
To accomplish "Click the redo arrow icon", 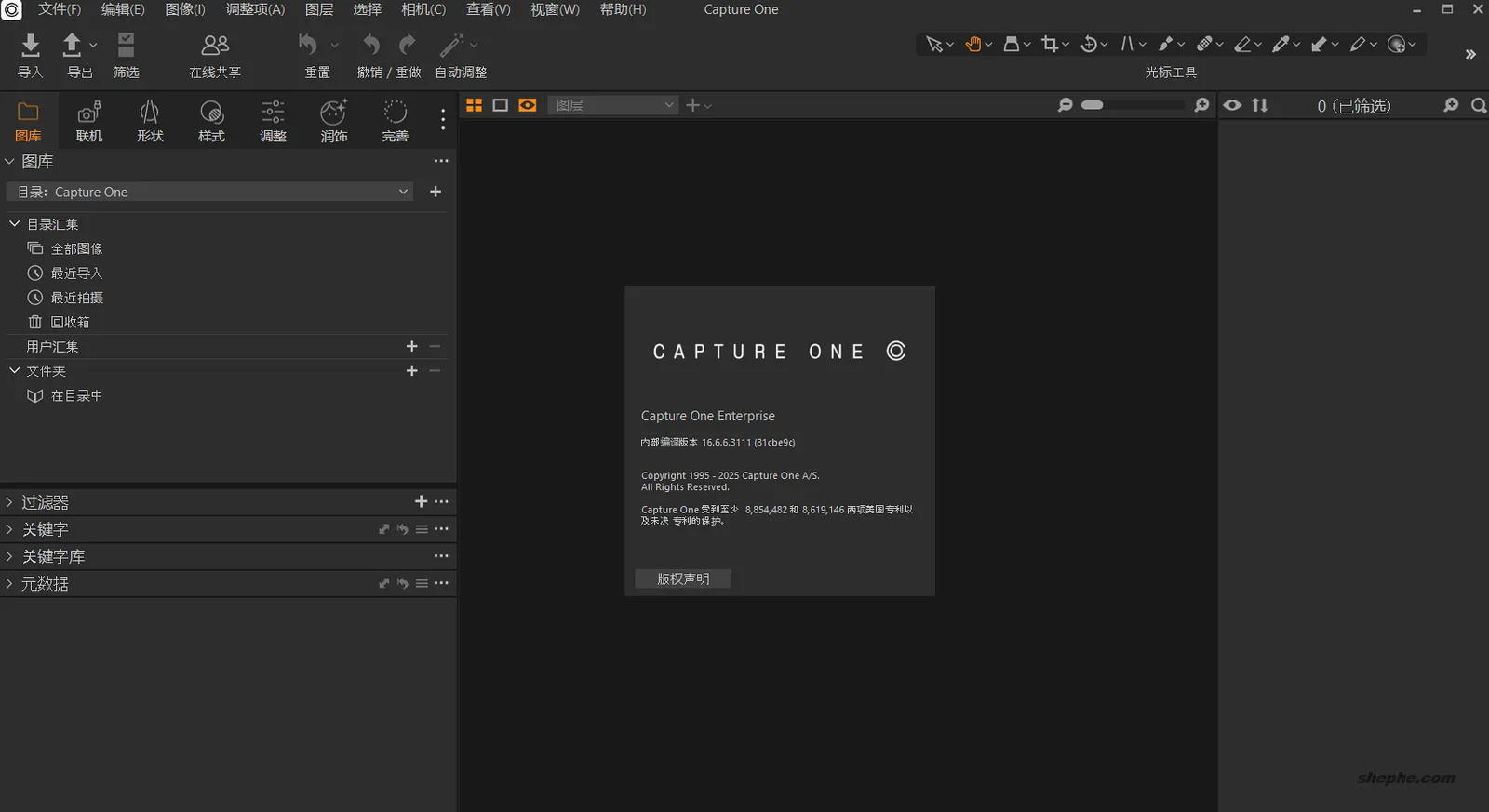I will coord(407,44).
